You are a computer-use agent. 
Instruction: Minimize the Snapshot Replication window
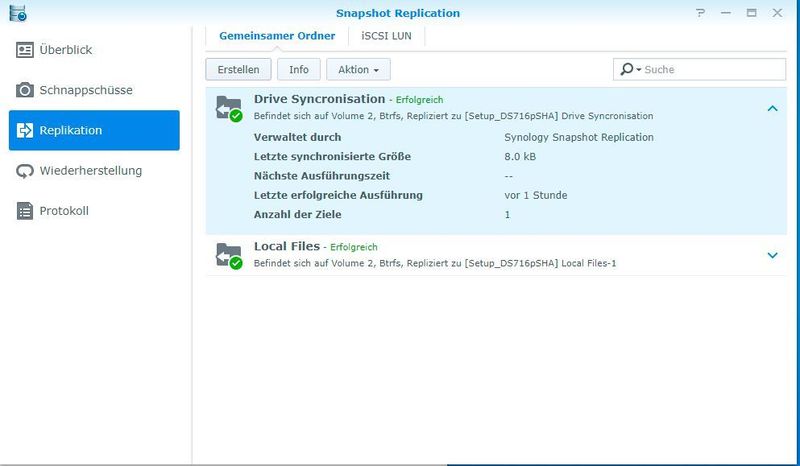point(726,13)
